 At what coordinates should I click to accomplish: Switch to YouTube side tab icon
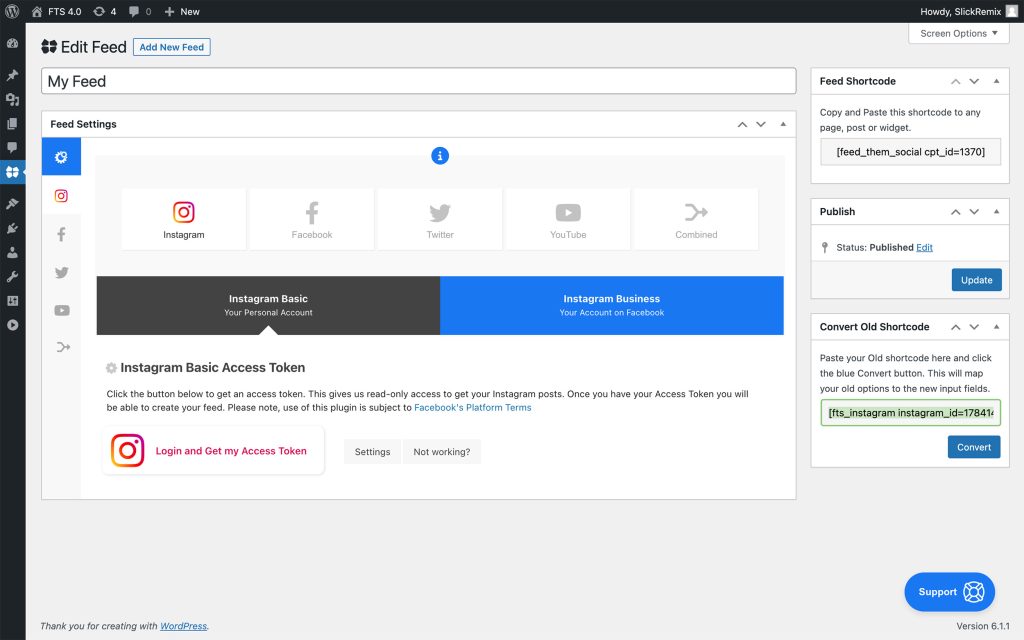coord(61,310)
